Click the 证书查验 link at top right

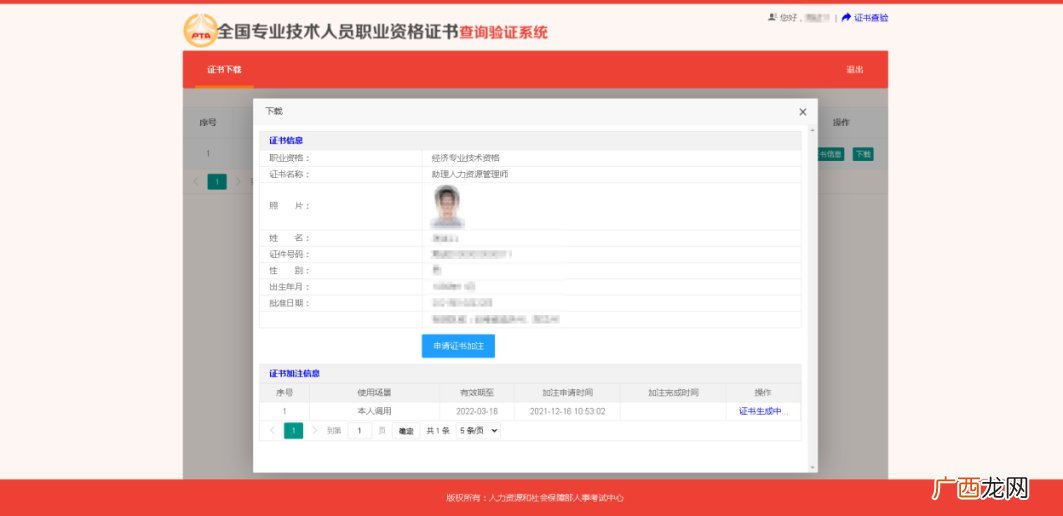click(x=871, y=18)
